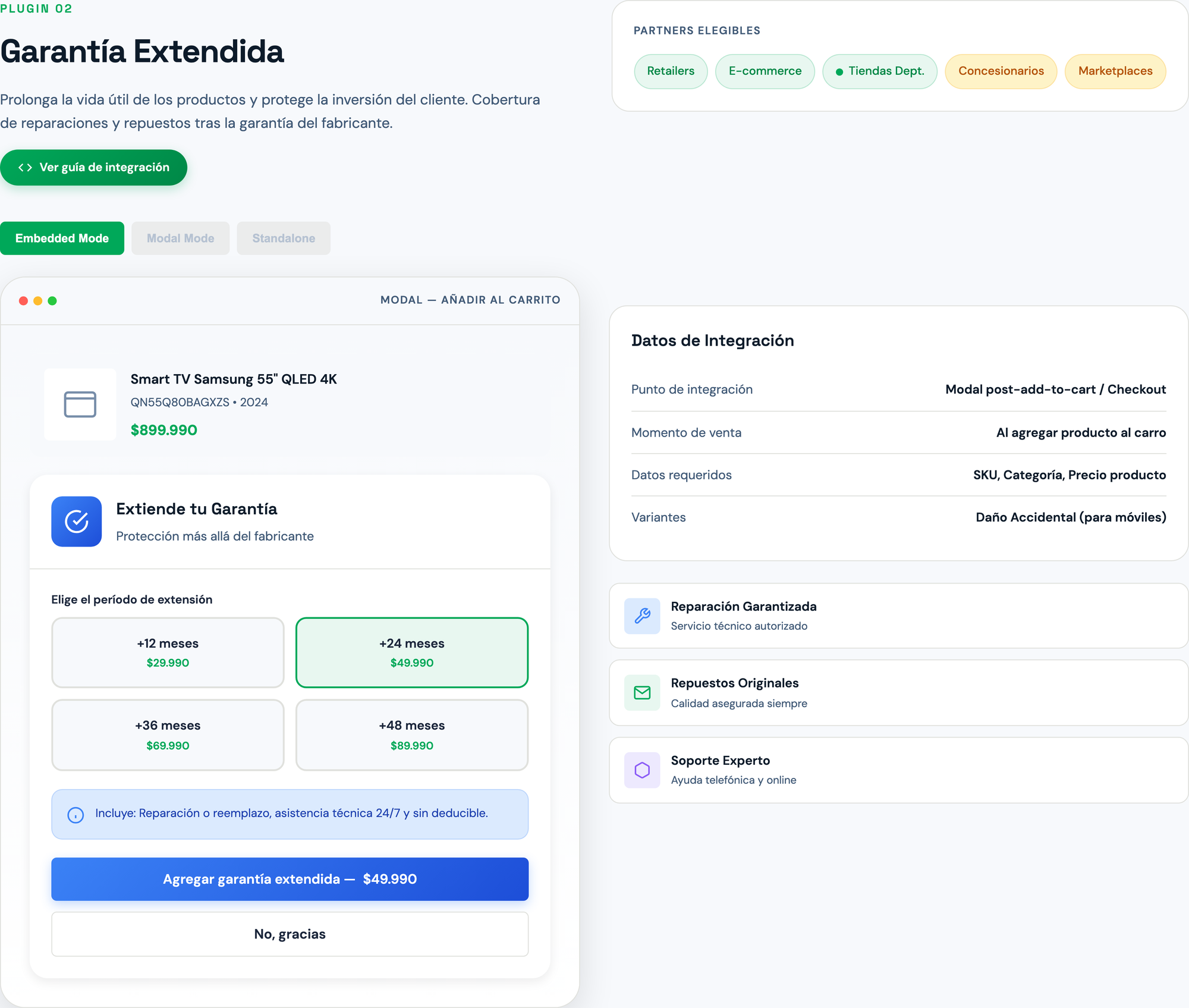The height and width of the screenshot is (1008, 1189).
Task: Open the Standalone view
Action: (x=284, y=238)
